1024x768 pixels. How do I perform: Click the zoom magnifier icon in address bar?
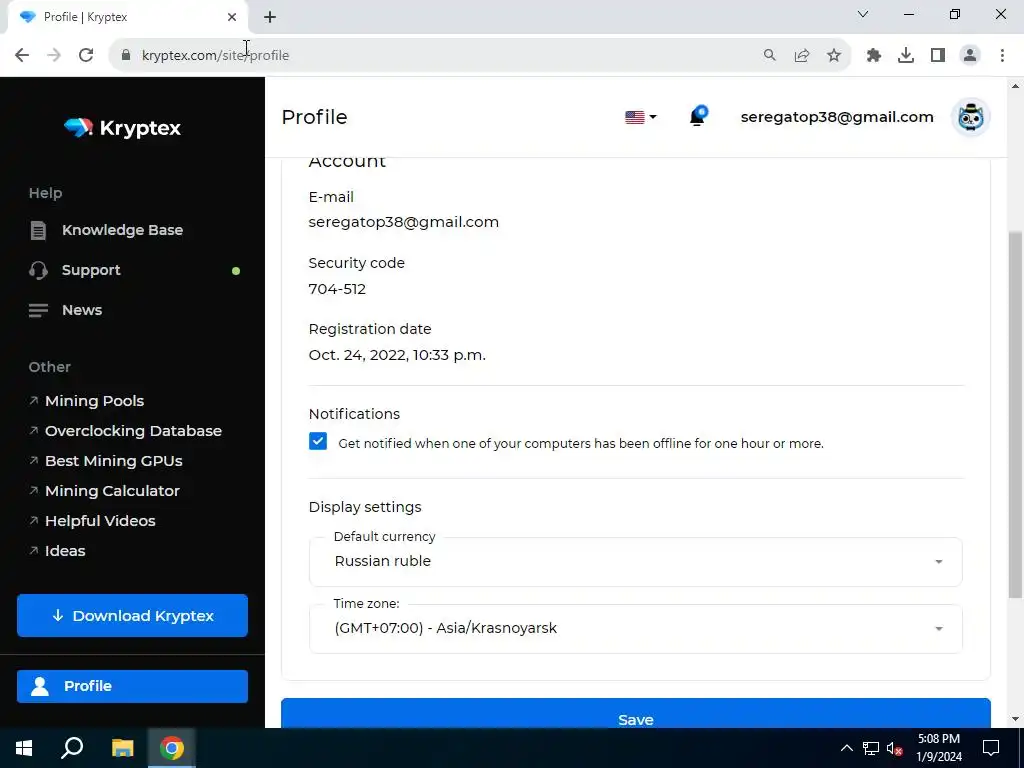(x=770, y=55)
